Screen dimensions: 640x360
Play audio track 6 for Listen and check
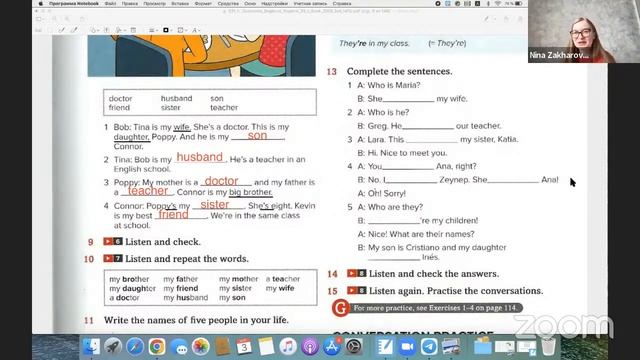[x=113, y=242]
